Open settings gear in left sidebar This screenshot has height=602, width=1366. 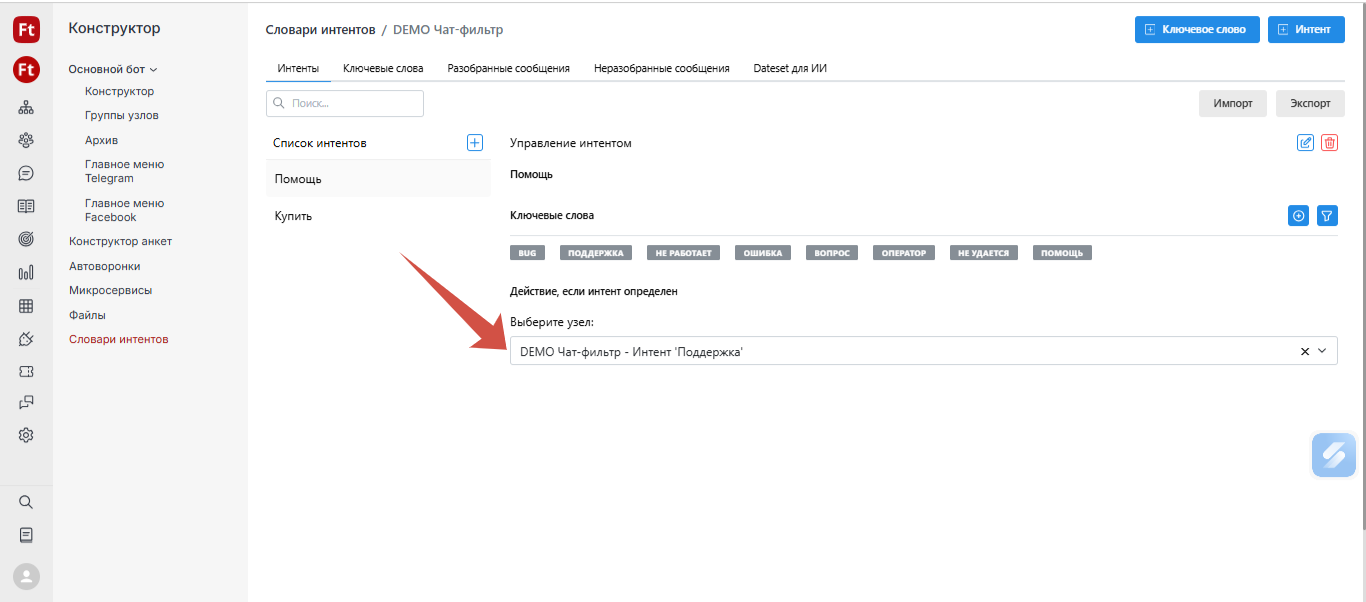click(x=26, y=435)
